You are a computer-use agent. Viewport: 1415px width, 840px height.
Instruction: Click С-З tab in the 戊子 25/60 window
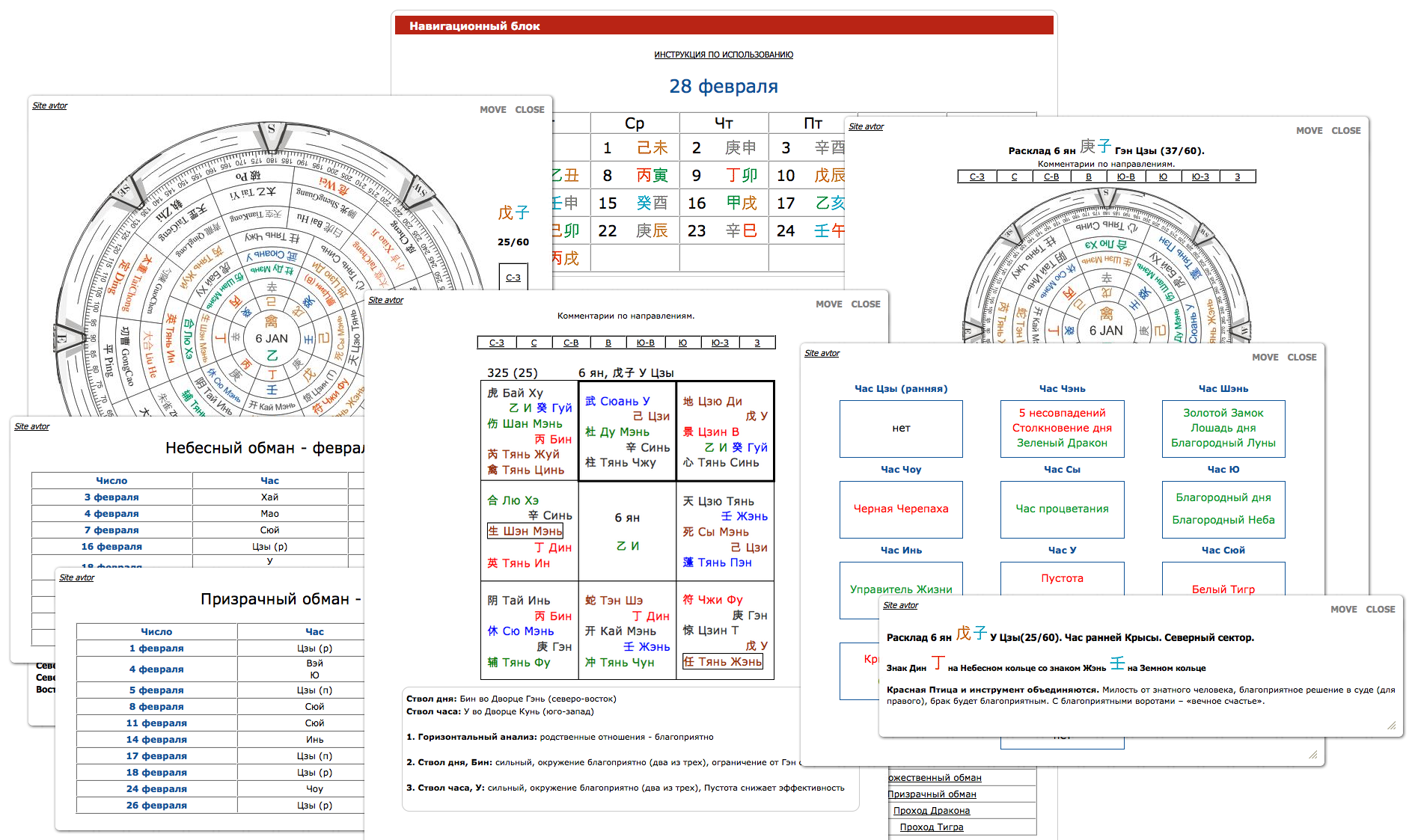[x=513, y=278]
